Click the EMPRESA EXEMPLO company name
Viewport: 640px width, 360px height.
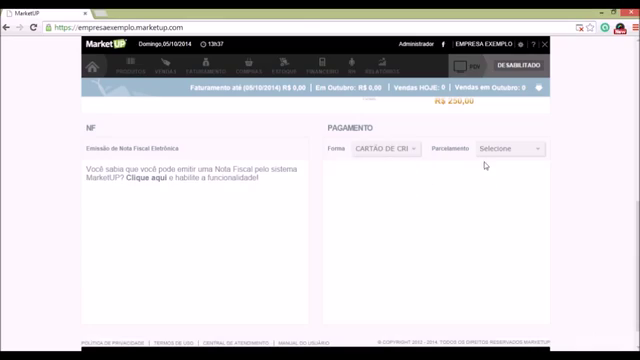(484, 44)
